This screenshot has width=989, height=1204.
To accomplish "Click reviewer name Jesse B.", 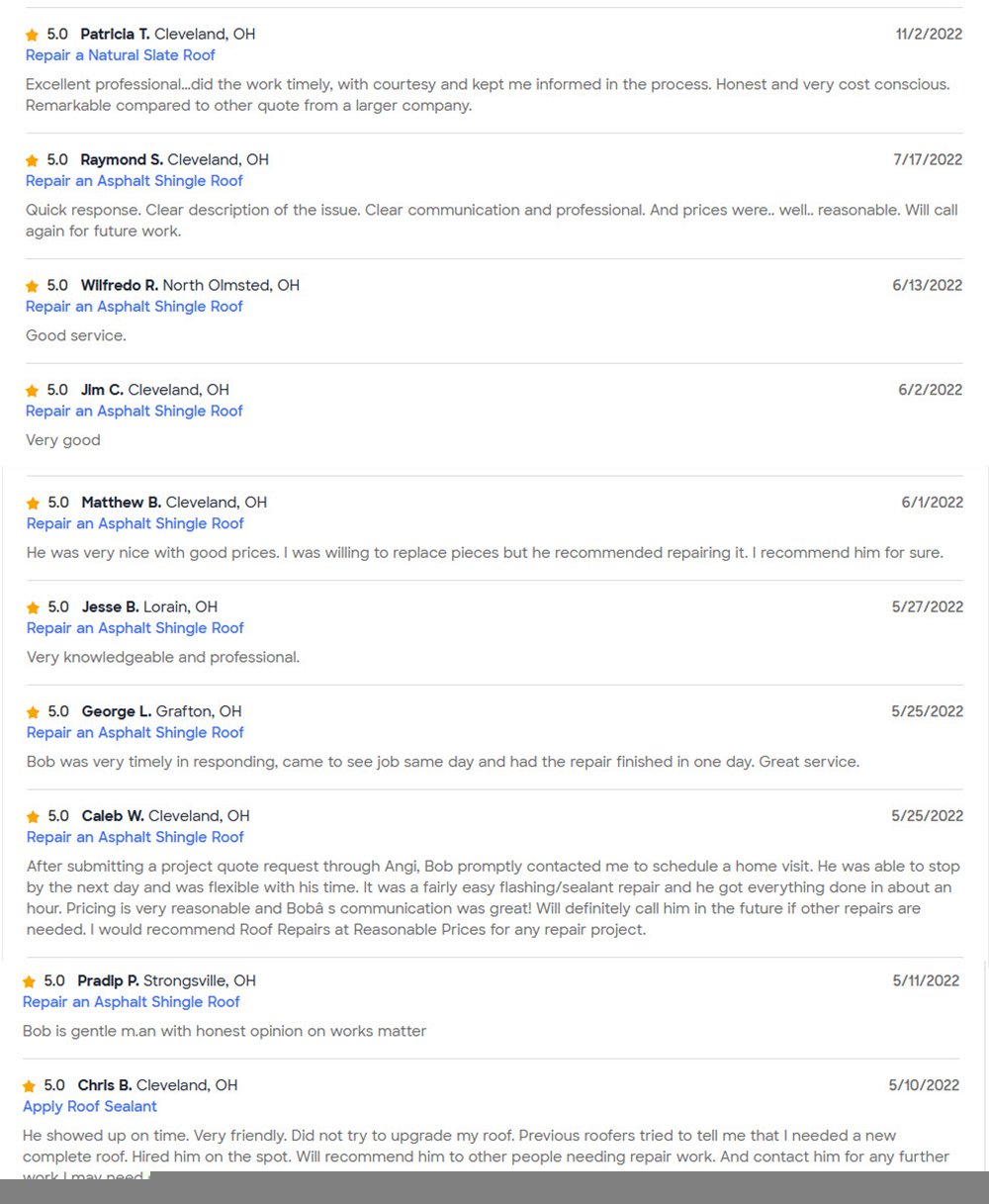I will (x=110, y=607).
